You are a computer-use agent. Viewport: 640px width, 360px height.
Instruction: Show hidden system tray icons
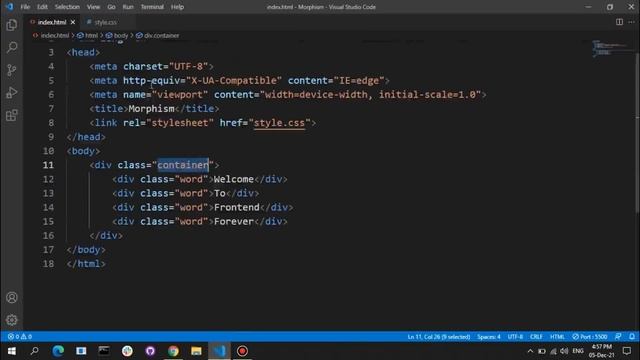[x=530, y=351]
